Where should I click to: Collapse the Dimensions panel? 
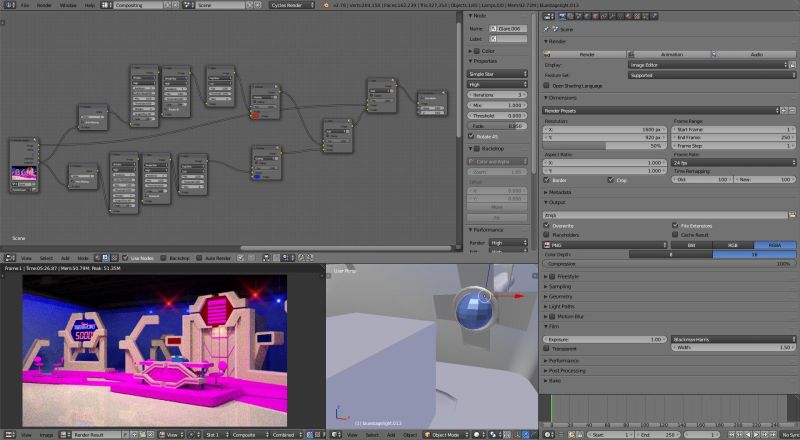(x=560, y=97)
